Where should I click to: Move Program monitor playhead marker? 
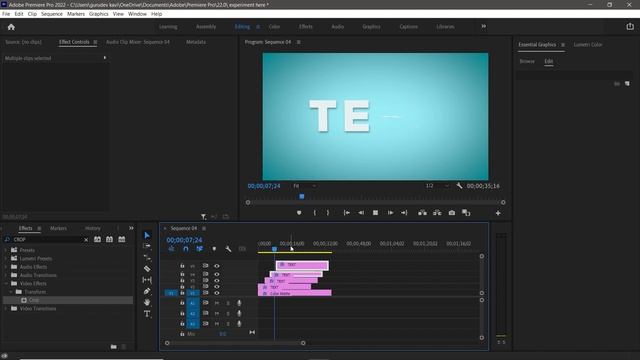(302, 196)
